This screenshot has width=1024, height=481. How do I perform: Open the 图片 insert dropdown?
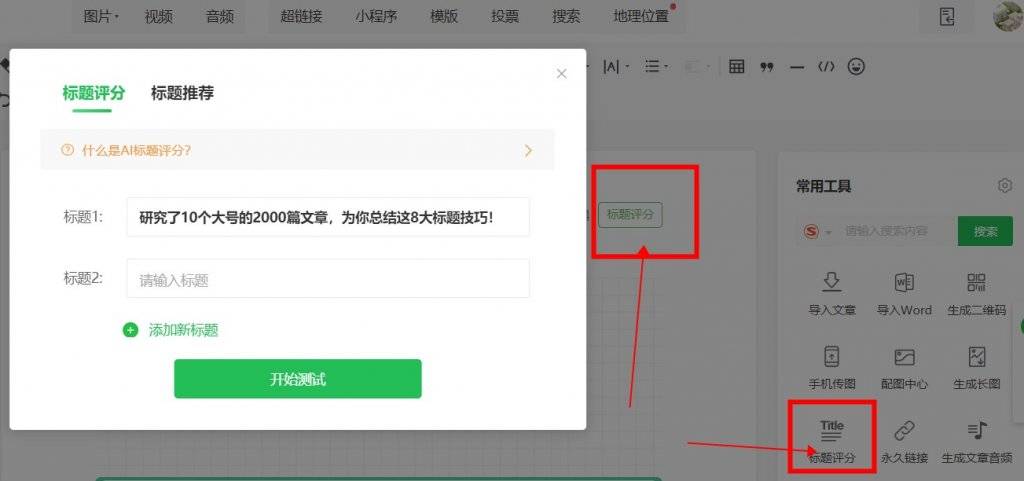pyautogui.click(x=101, y=16)
